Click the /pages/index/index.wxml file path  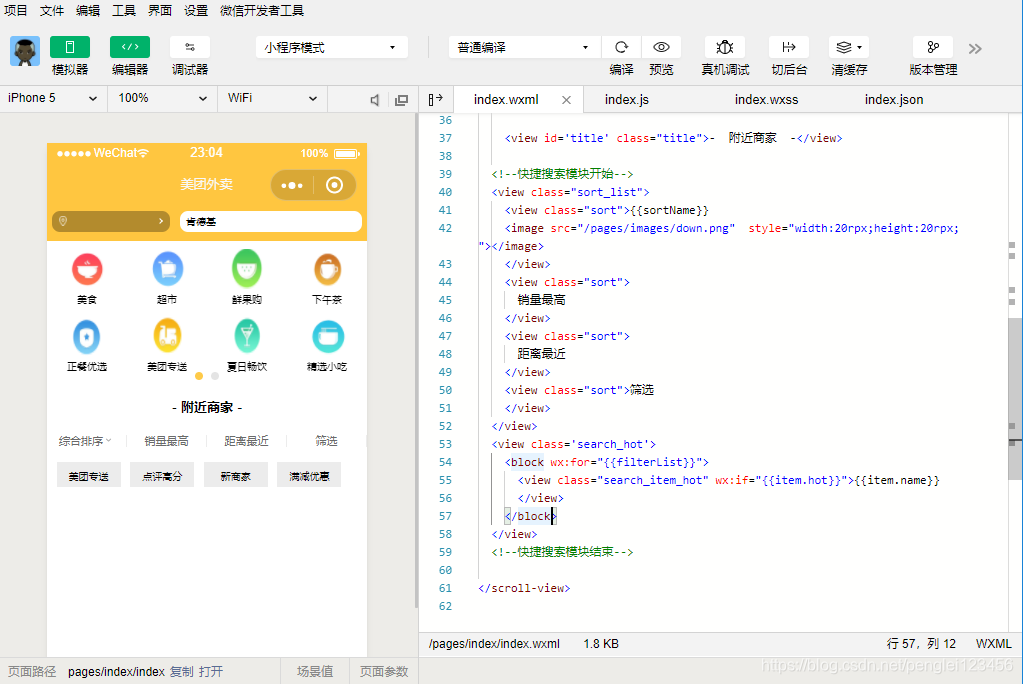[x=494, y=644]
